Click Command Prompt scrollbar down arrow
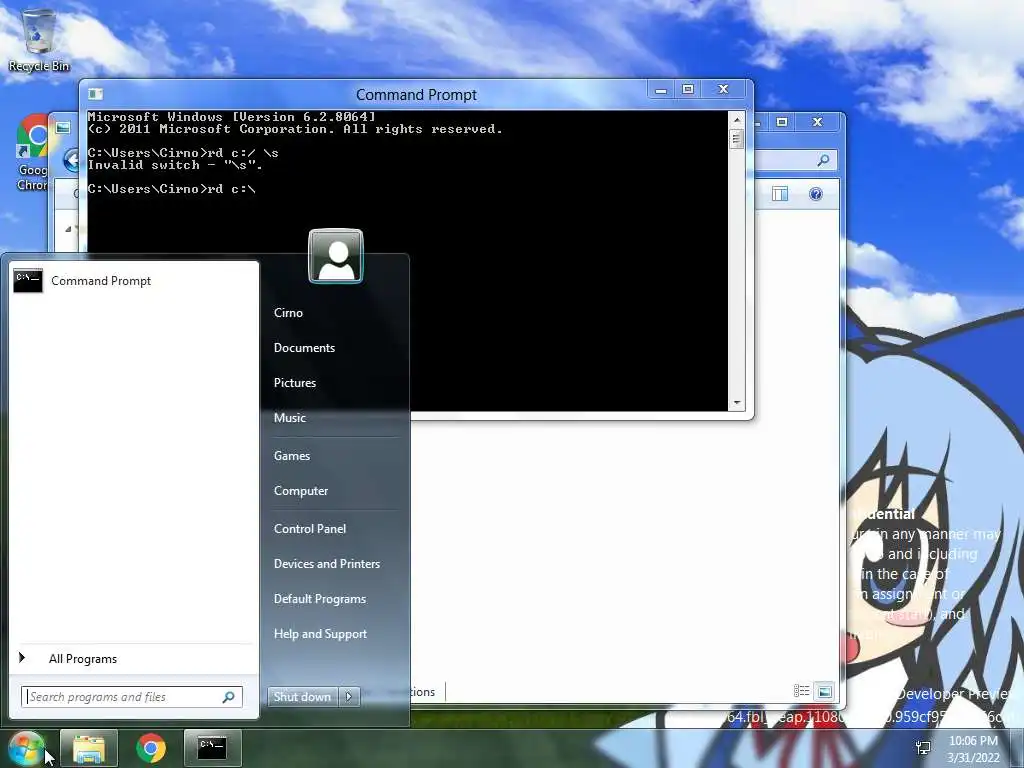 [x=737, y=403]
